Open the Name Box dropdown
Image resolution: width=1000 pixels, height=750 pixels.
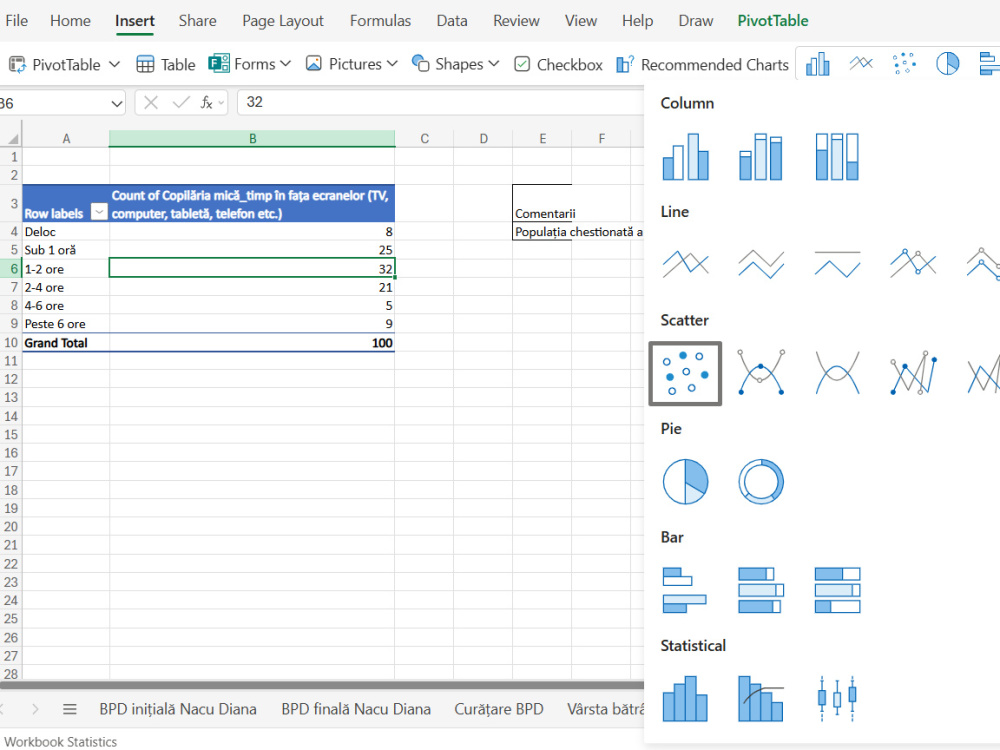[x=117, y=103]
